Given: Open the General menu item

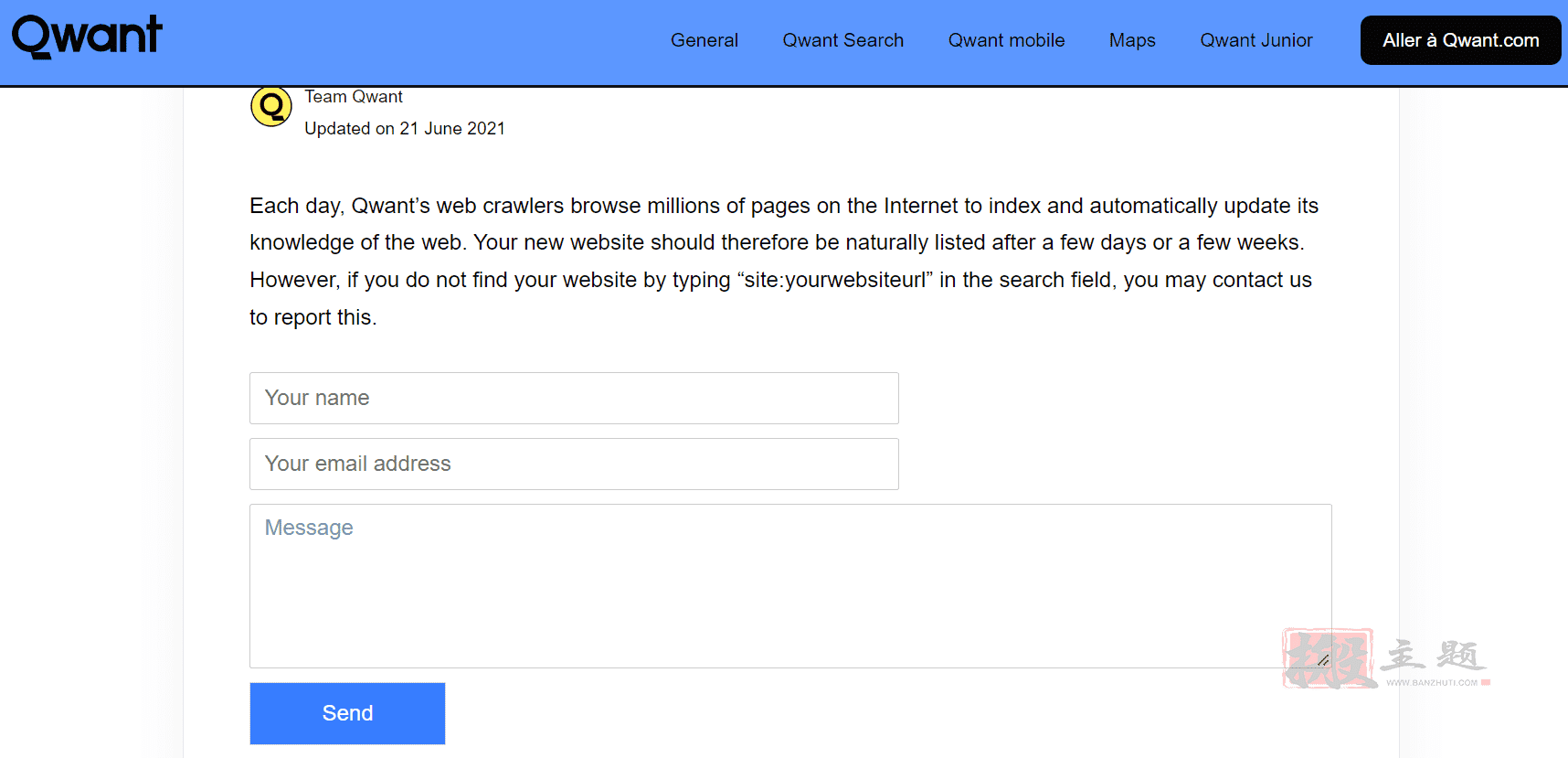Looking at the screenshot, I should pyautogui.click(x=704, y=40).
